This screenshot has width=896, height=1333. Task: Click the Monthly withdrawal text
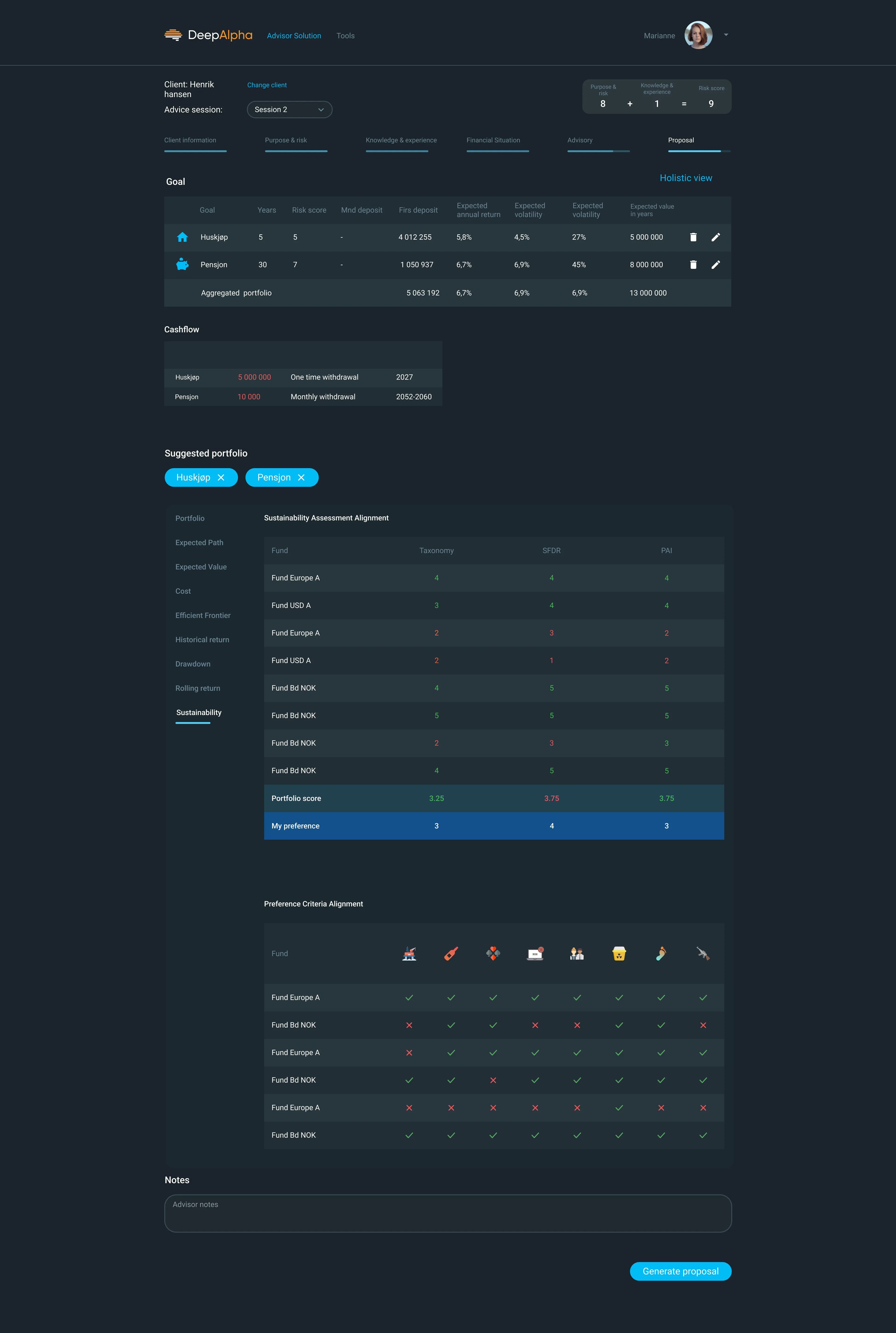tap(323, 397)
